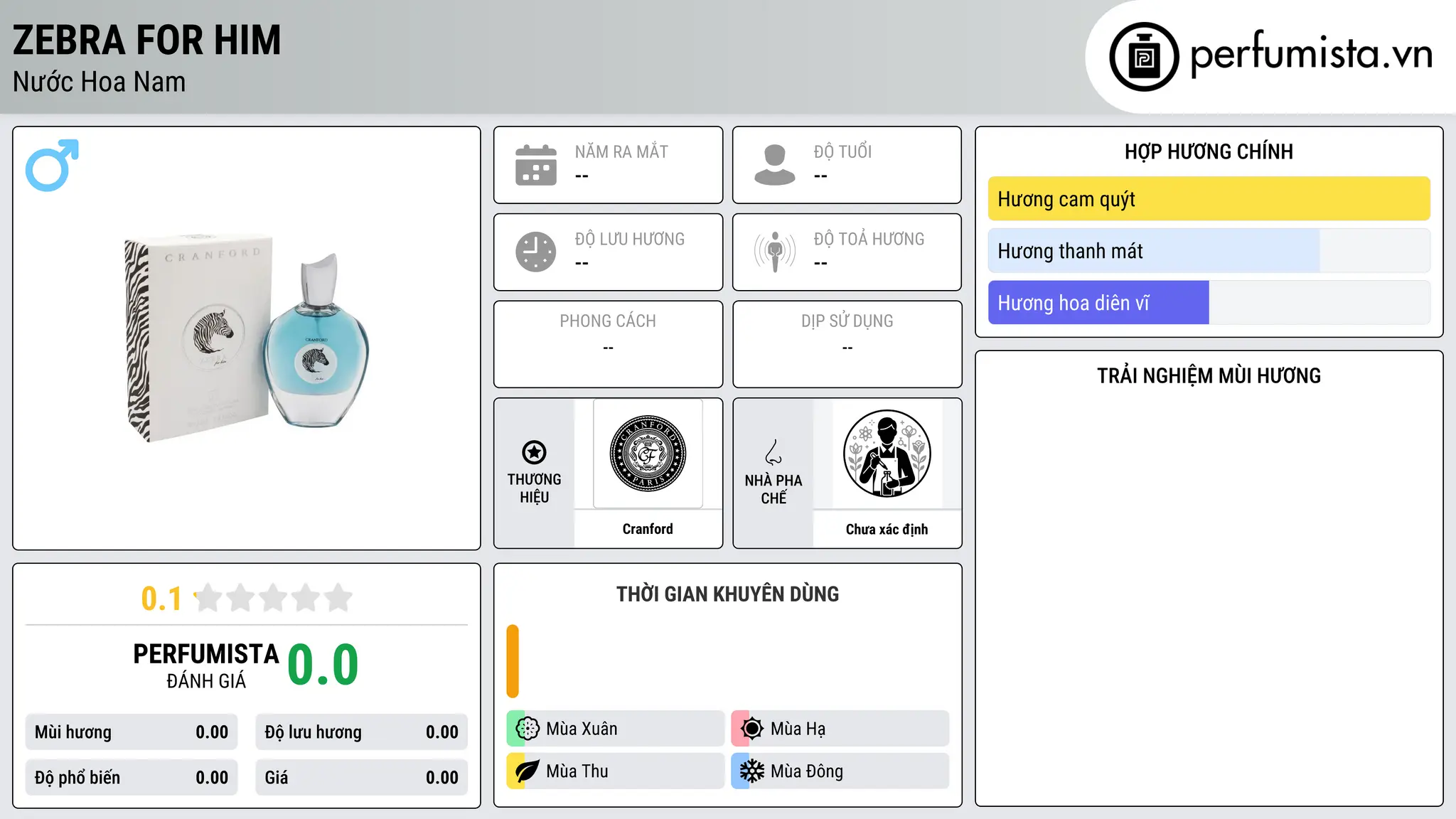The image size is (1456, 819).
Task: Click the clock icon for longevity
Action: 536,252
